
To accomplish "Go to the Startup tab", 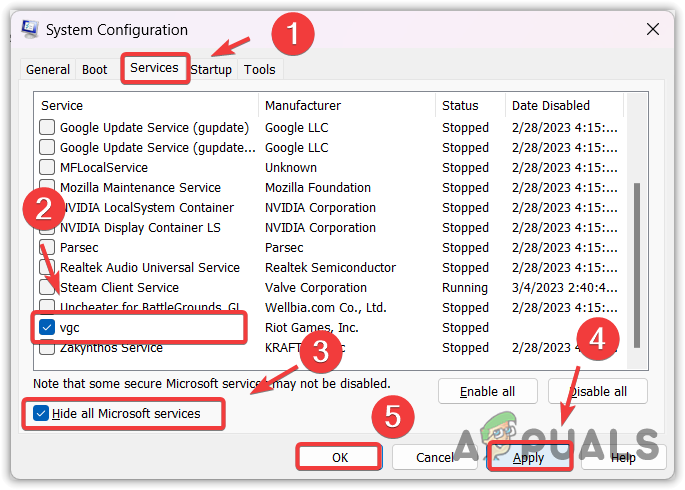I will point(211,69).
